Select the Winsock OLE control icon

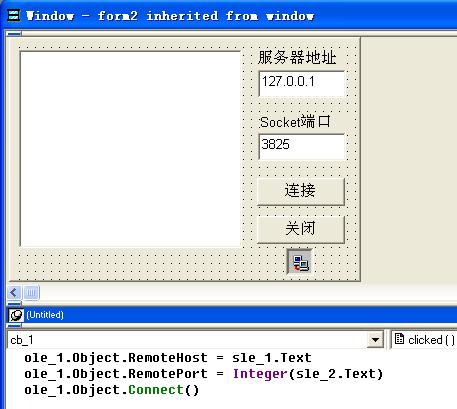tap(299, 262)
